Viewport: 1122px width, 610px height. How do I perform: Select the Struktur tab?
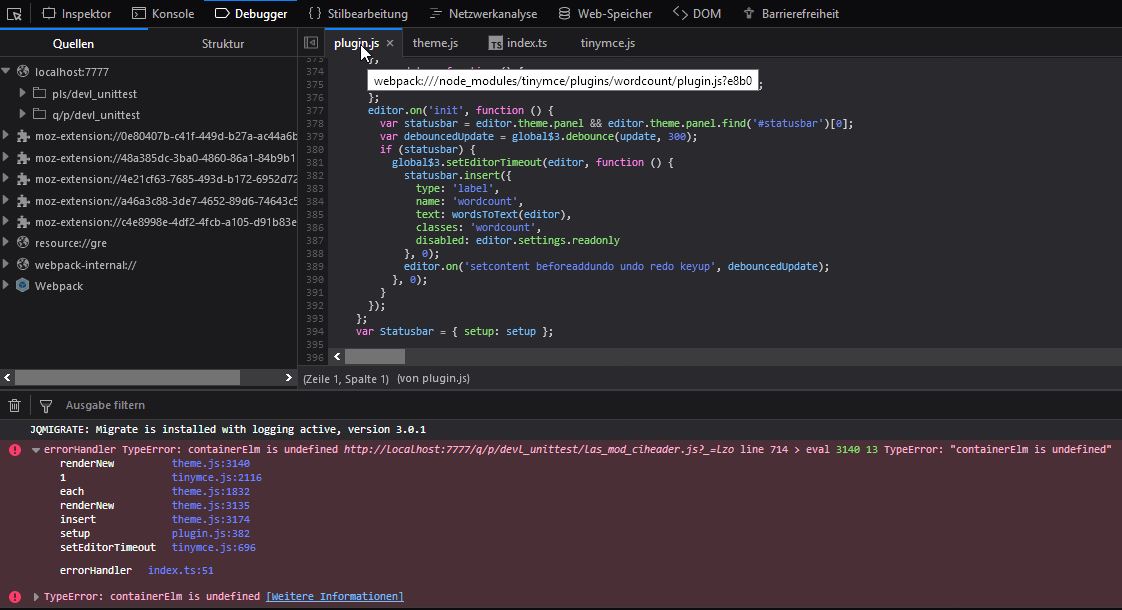(x=222, y=44)
